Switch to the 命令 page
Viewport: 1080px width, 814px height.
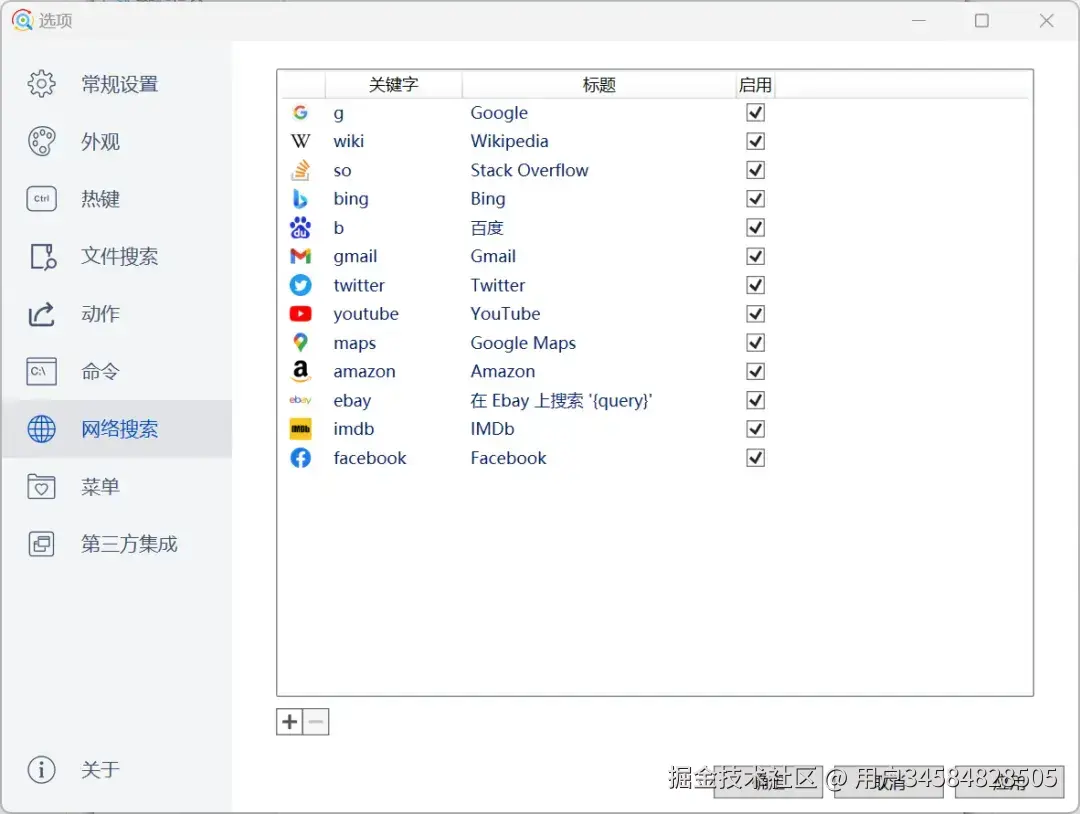[x=117, y=372]
